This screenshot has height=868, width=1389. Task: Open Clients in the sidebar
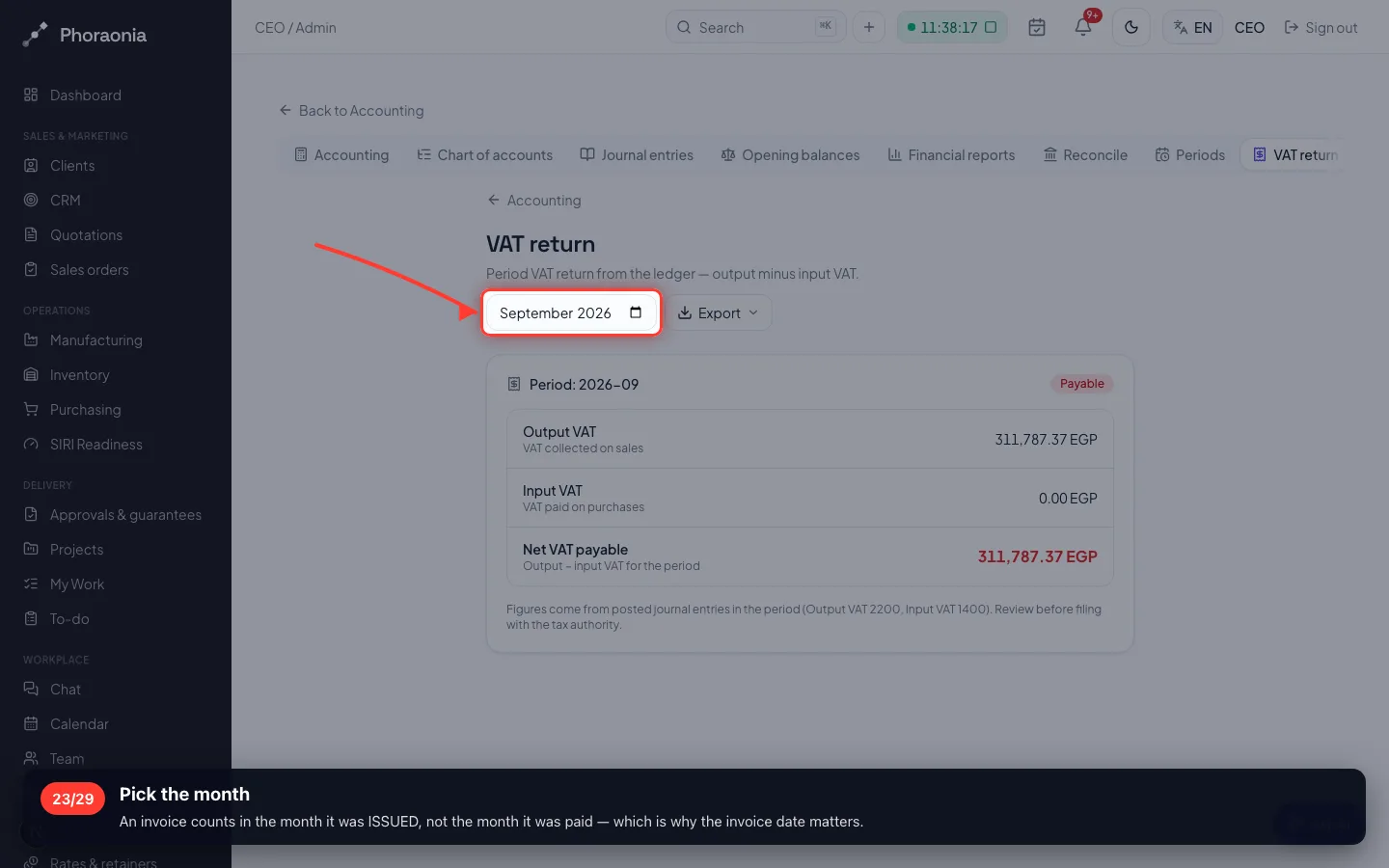tap(72, 166)
